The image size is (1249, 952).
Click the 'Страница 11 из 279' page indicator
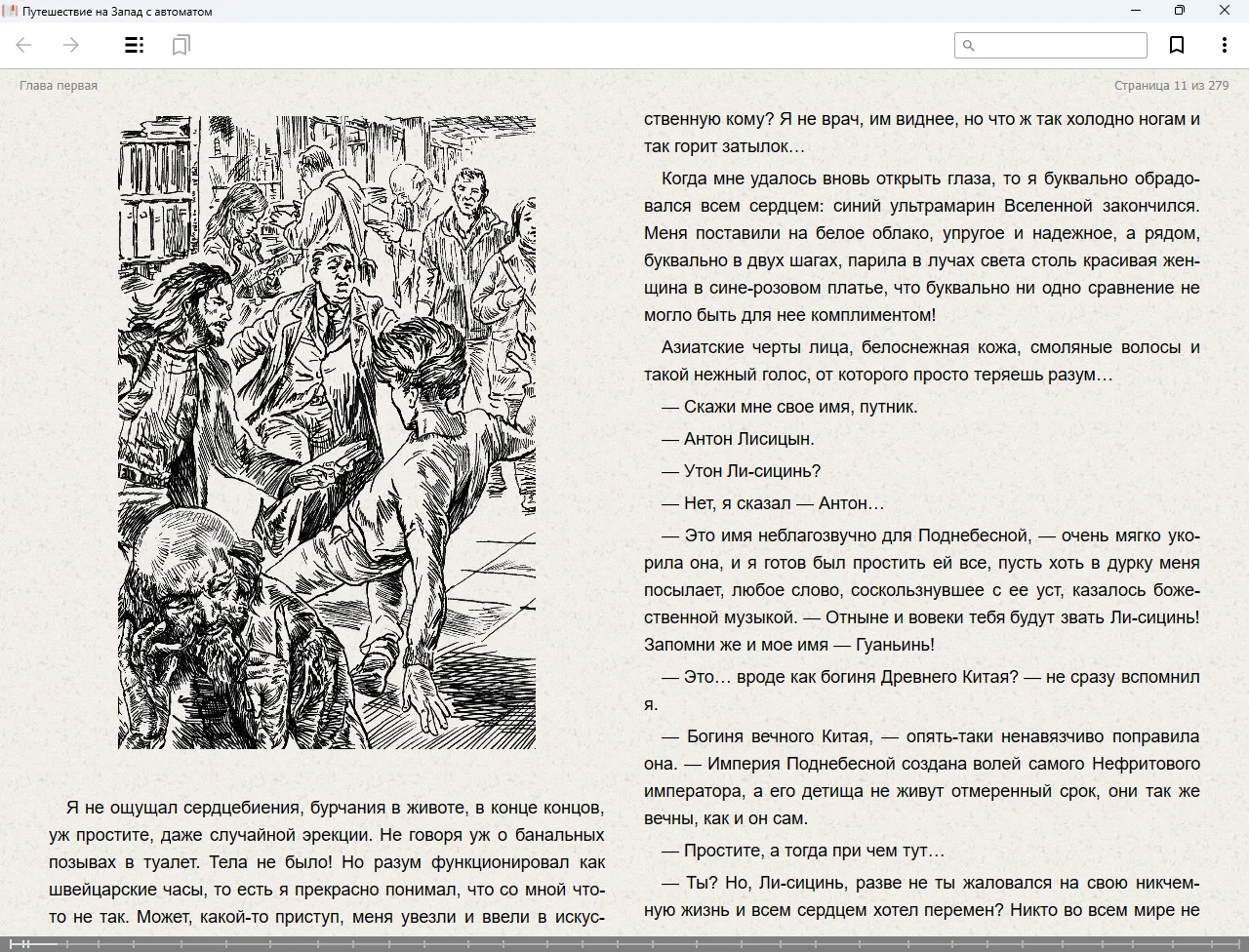point(1171,86)
